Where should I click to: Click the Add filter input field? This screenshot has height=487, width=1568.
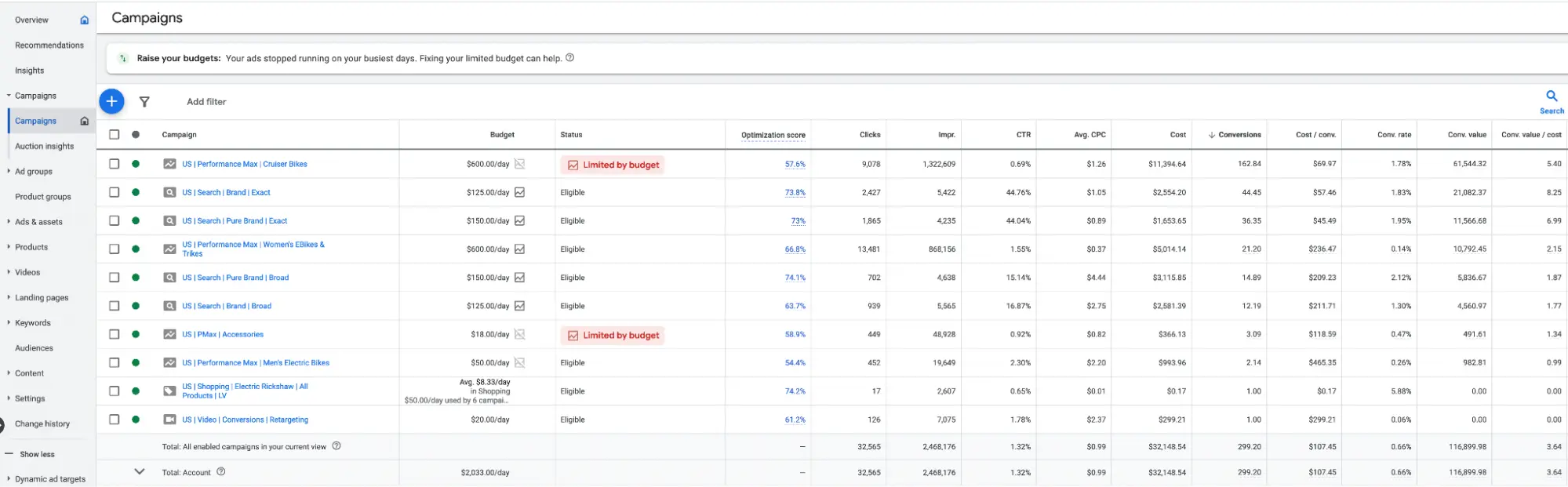(x=206, y=102)
